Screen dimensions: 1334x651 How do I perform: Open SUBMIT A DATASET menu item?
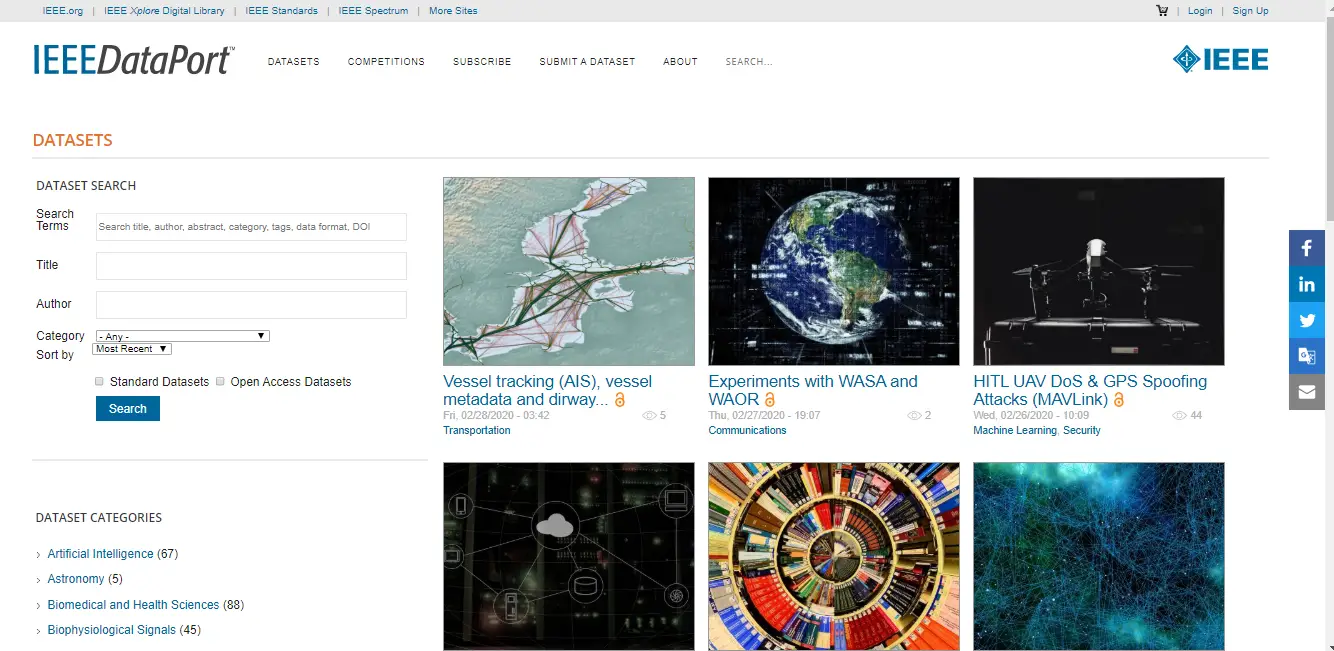tap(587, 61)
